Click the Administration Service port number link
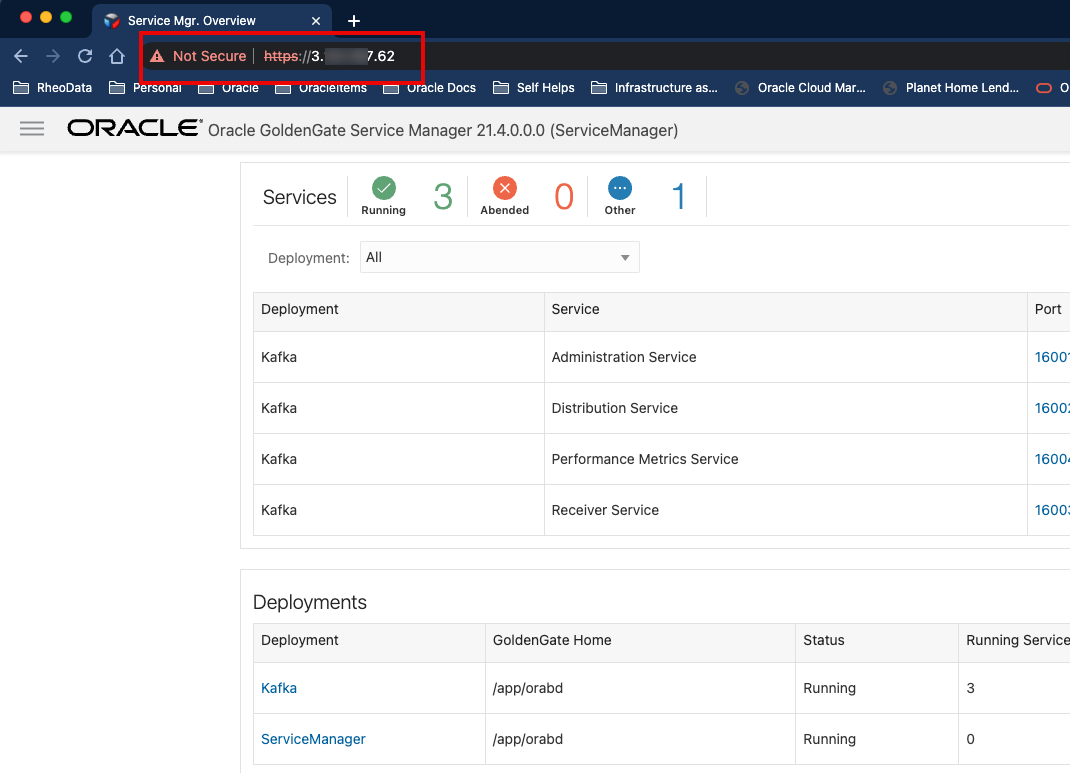Screen dimensions: 1070x773 coord(1052,357)
